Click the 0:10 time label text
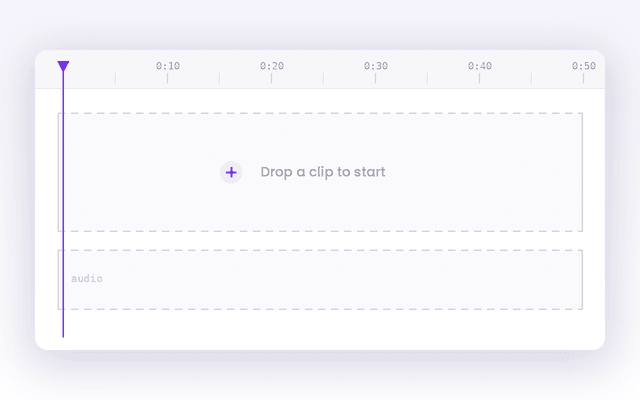 (x=168, y=66)
